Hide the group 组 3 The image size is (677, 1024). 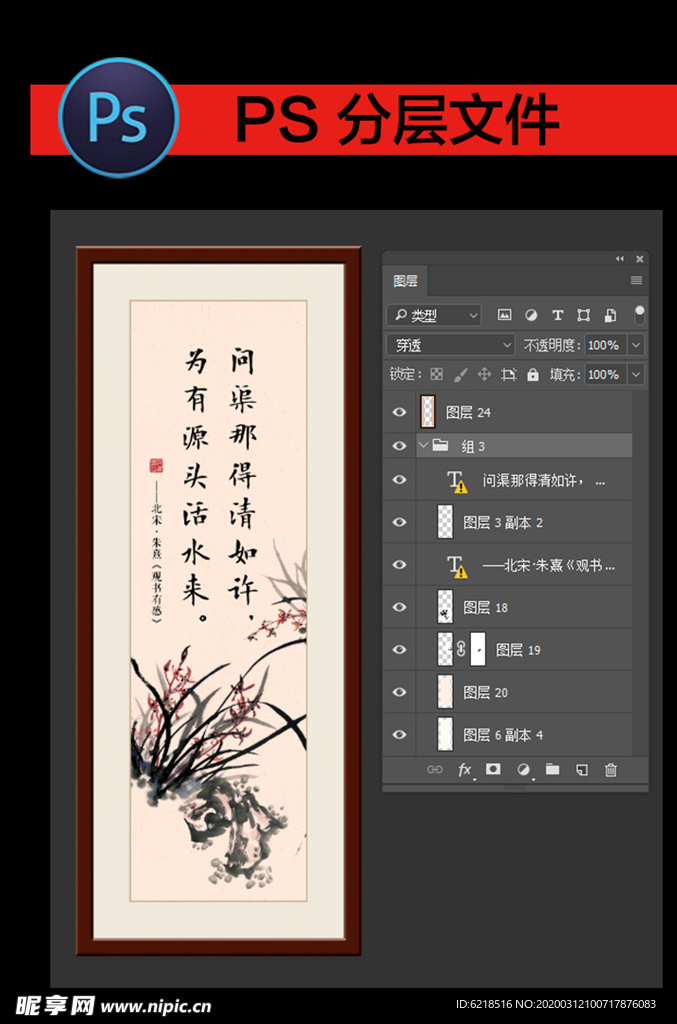[x=399, y=445]
